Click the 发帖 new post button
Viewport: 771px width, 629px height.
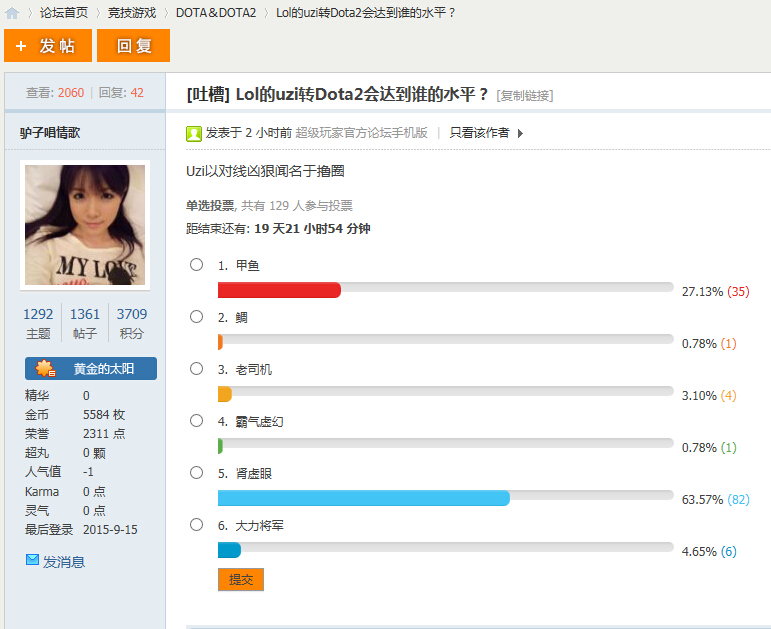point(47,46)
